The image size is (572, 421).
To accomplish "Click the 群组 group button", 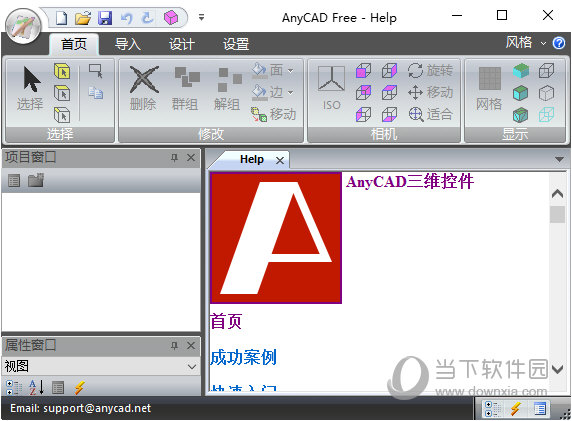I will click(185, 88).
